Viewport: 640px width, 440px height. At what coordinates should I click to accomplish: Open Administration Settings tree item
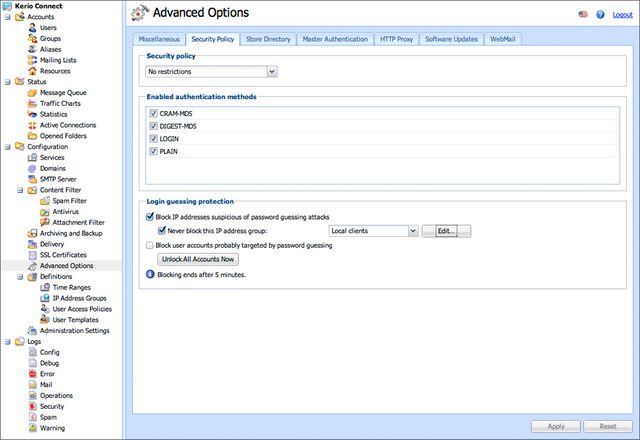74,331
